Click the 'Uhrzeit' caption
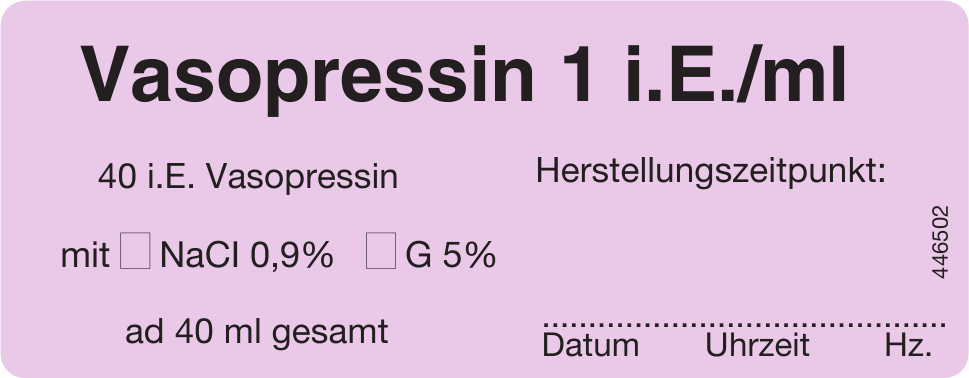Viewport: 969px width, 378px height. pyautogui.click(x=757, y=345)
